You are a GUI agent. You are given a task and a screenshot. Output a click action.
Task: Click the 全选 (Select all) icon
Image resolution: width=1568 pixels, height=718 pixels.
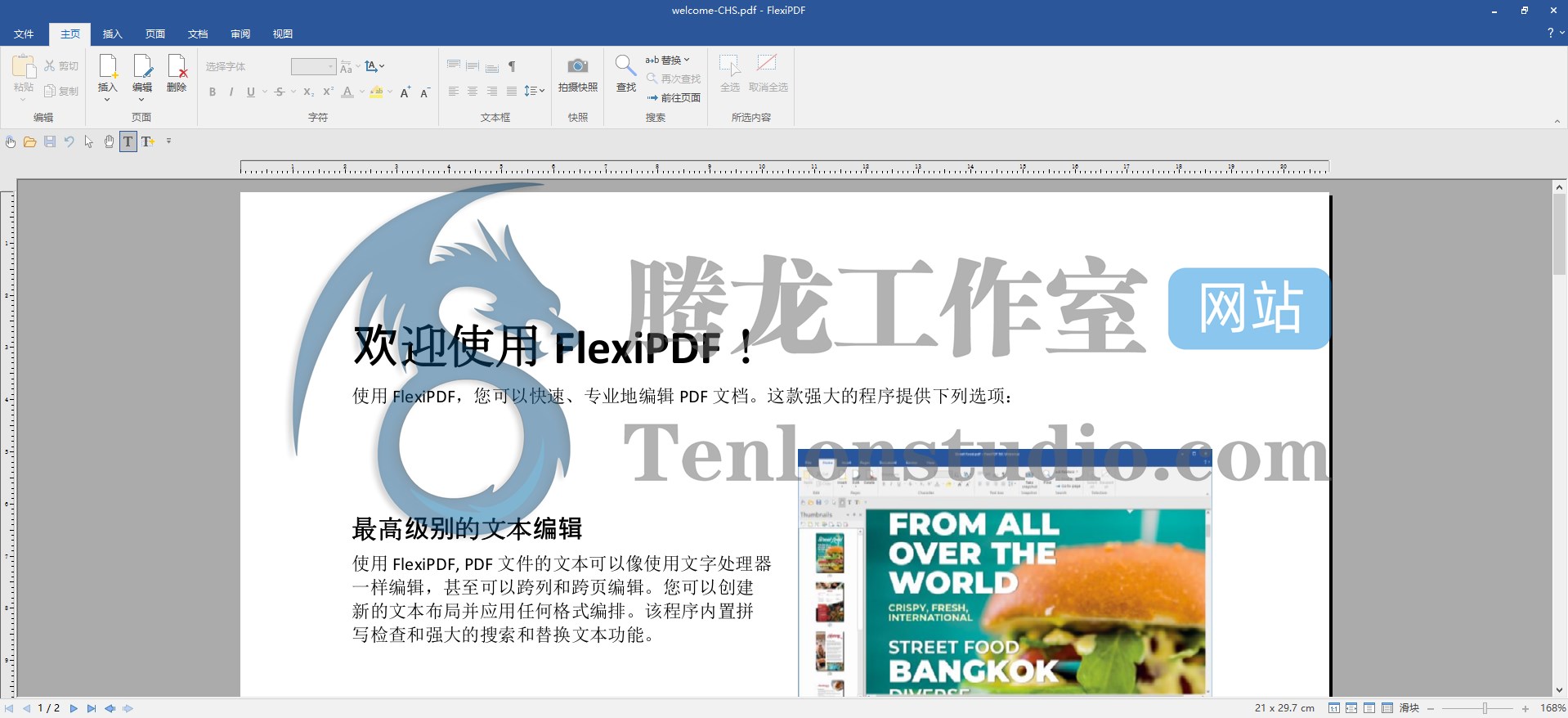[x=729, y=65]
